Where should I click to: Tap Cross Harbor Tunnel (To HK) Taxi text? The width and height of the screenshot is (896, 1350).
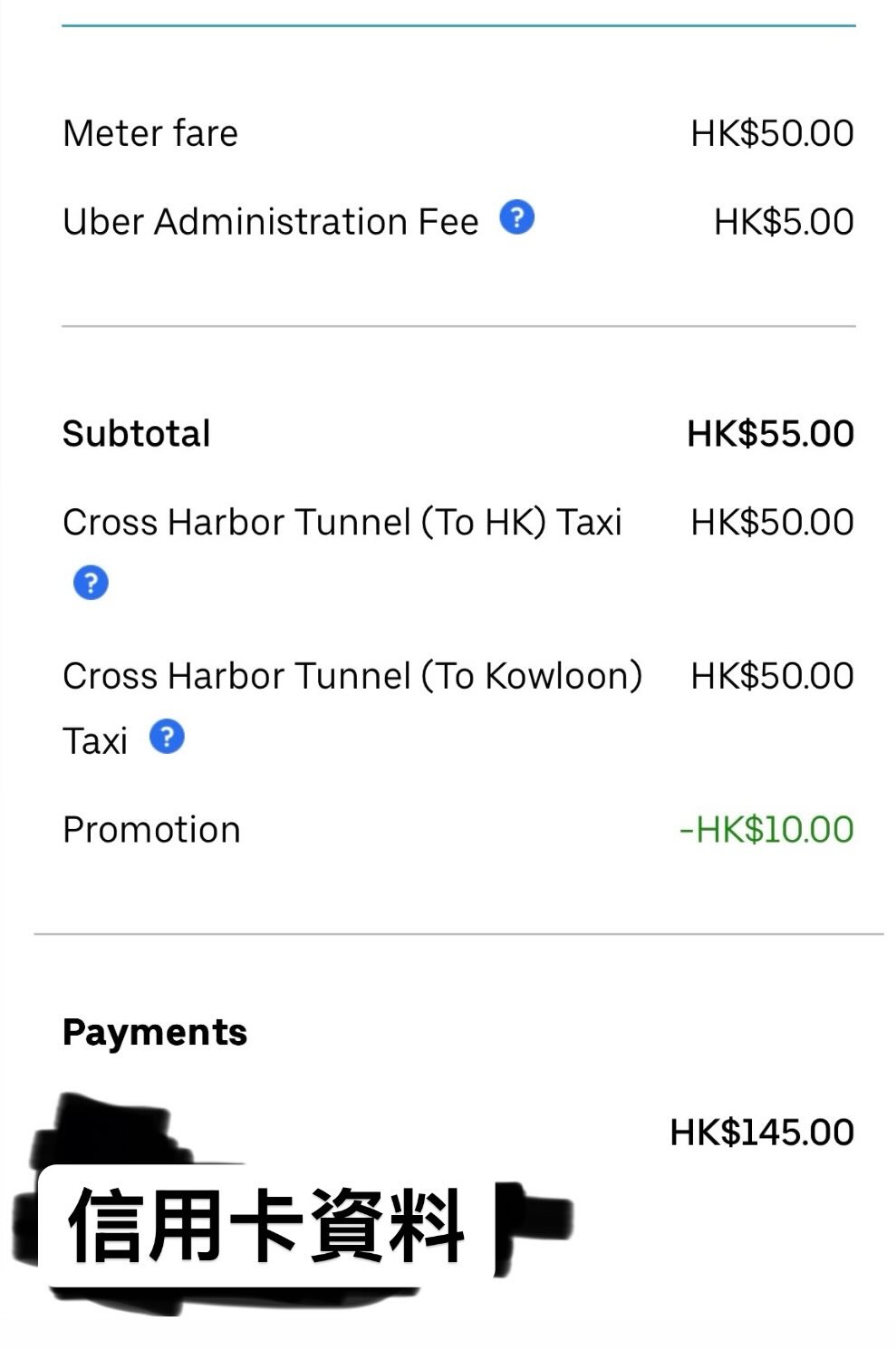(342, 523)
